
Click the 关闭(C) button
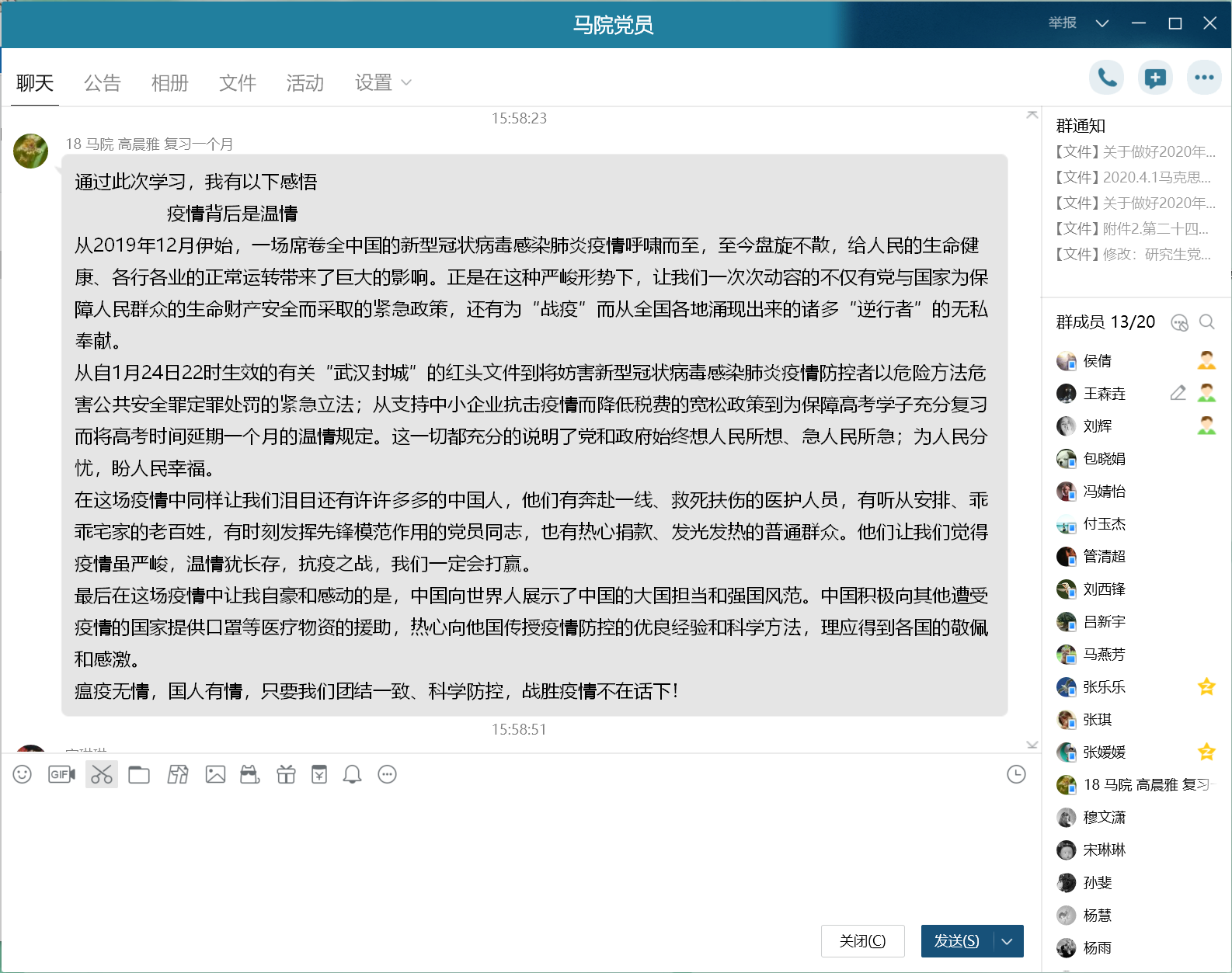[862, 941]
